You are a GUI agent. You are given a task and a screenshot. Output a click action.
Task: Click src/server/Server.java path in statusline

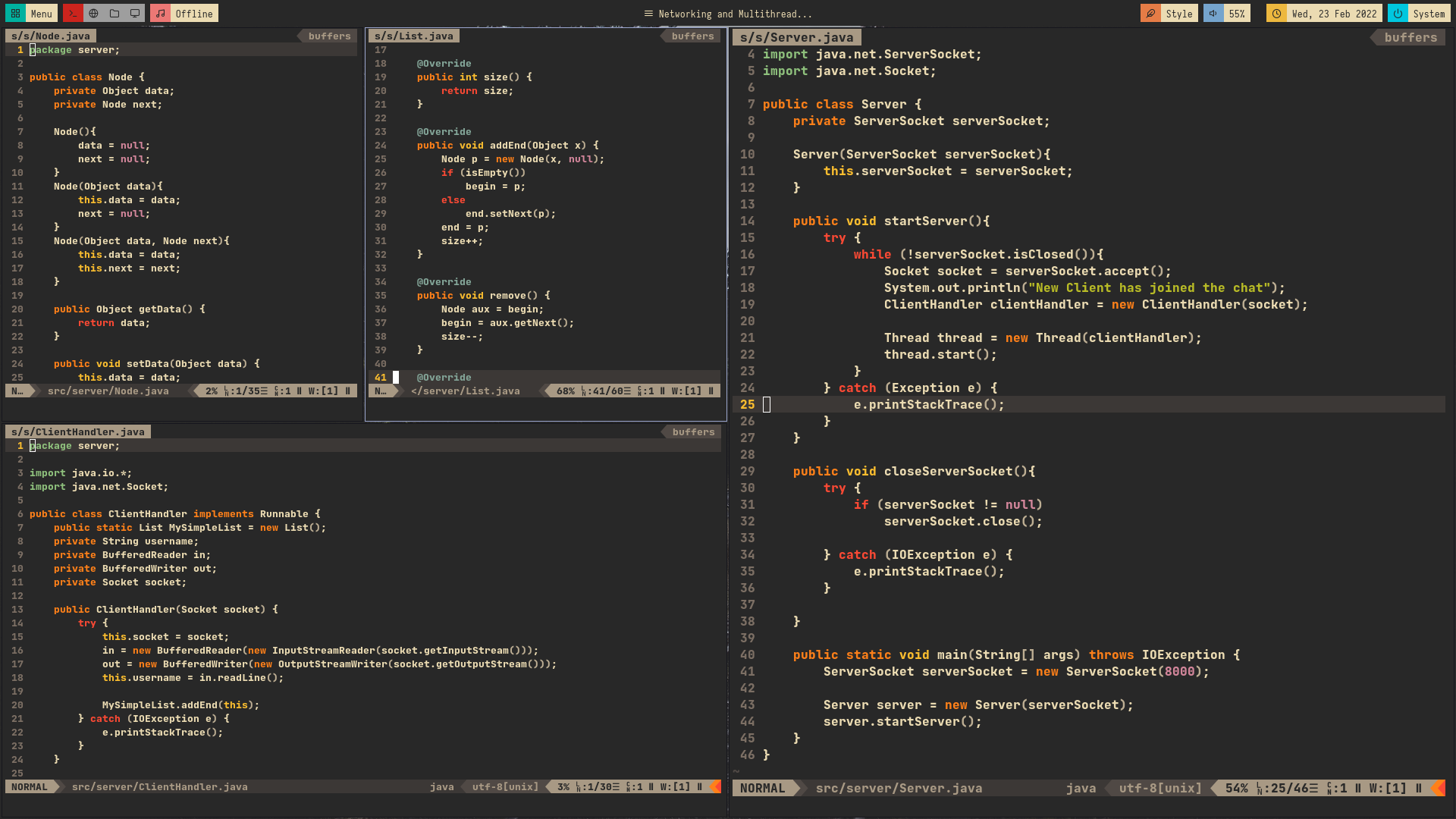click(899, 788)
